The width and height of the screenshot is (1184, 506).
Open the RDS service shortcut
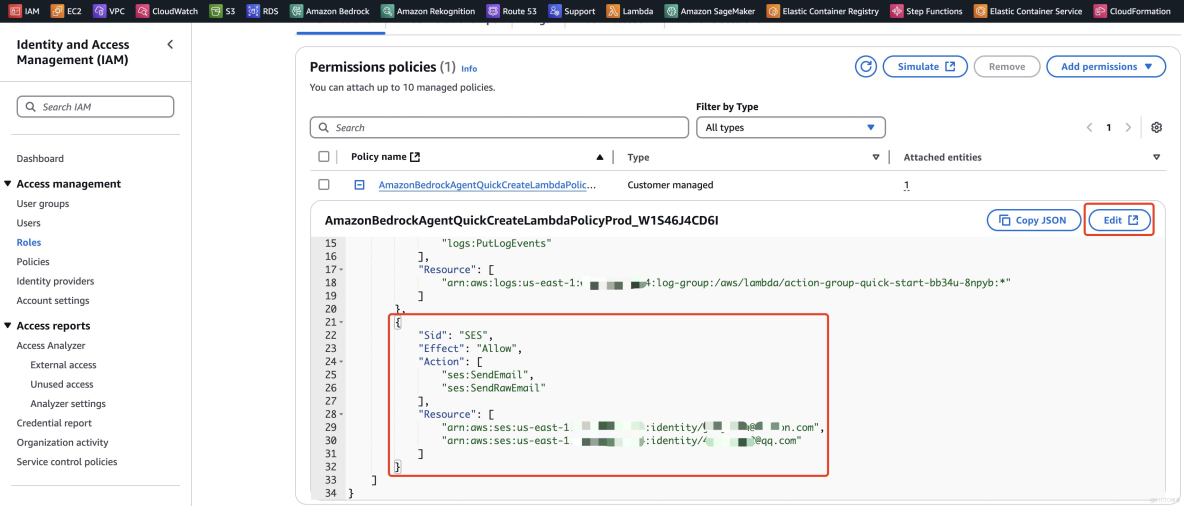click(262, 11)
